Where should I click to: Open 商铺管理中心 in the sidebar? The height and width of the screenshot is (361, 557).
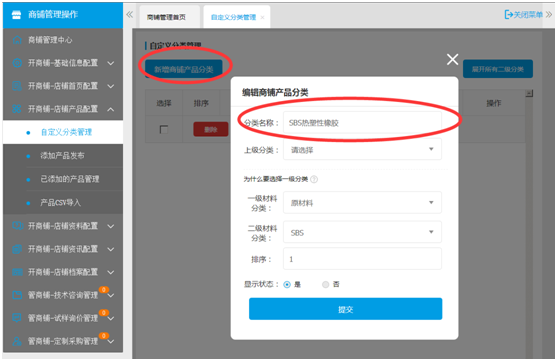tap(63, 40)
